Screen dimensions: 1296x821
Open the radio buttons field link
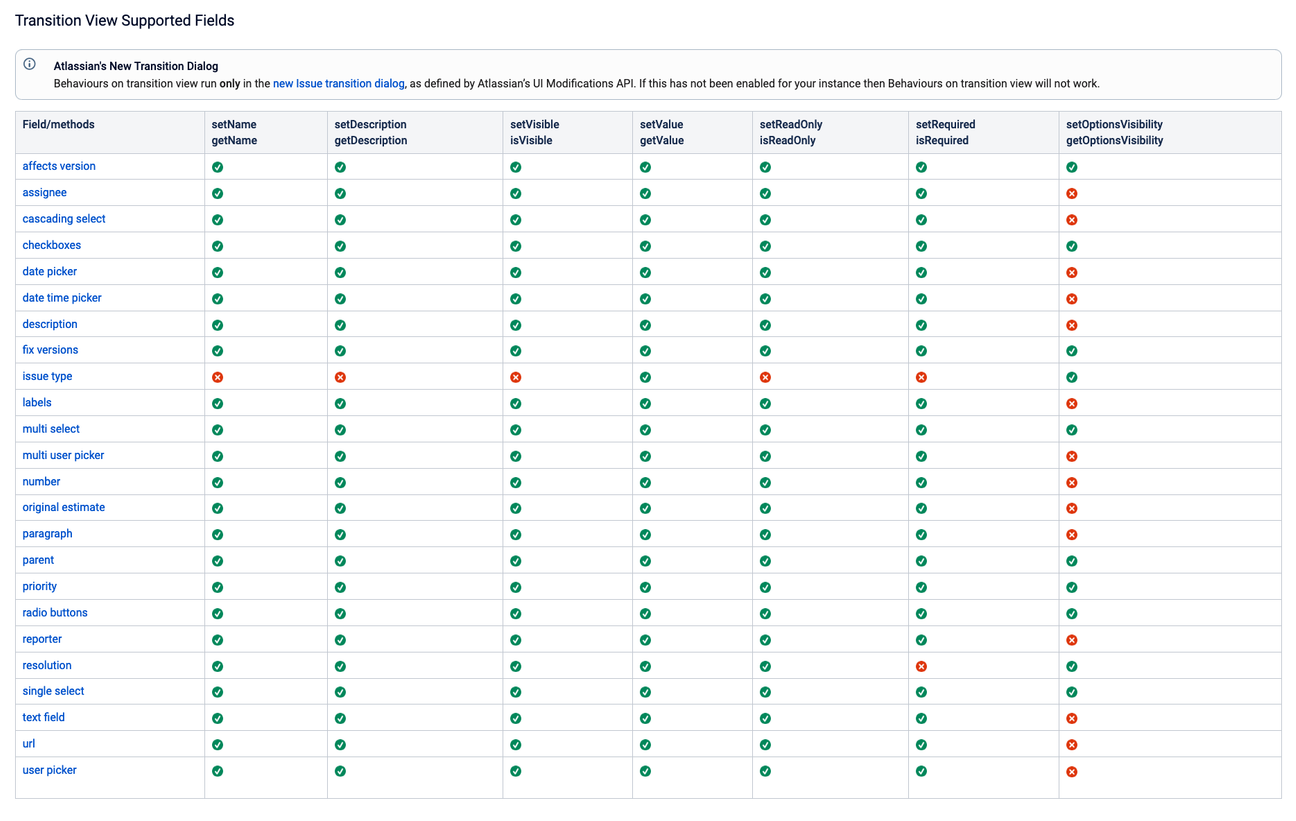click(55, 612)
